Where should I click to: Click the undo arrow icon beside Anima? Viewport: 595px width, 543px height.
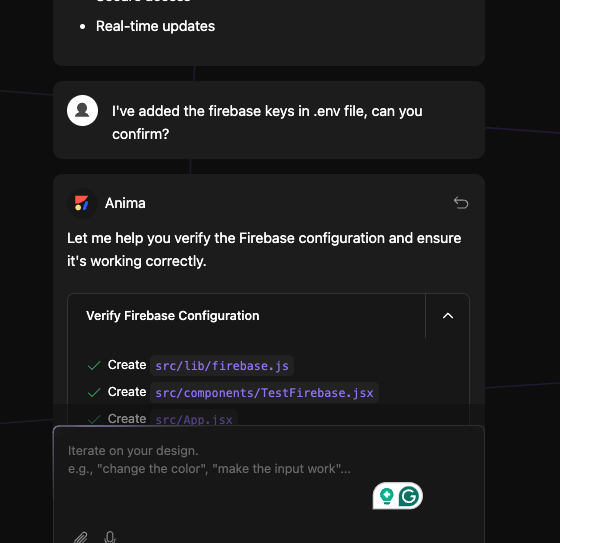pyautogui.click(x=461, y=203)
